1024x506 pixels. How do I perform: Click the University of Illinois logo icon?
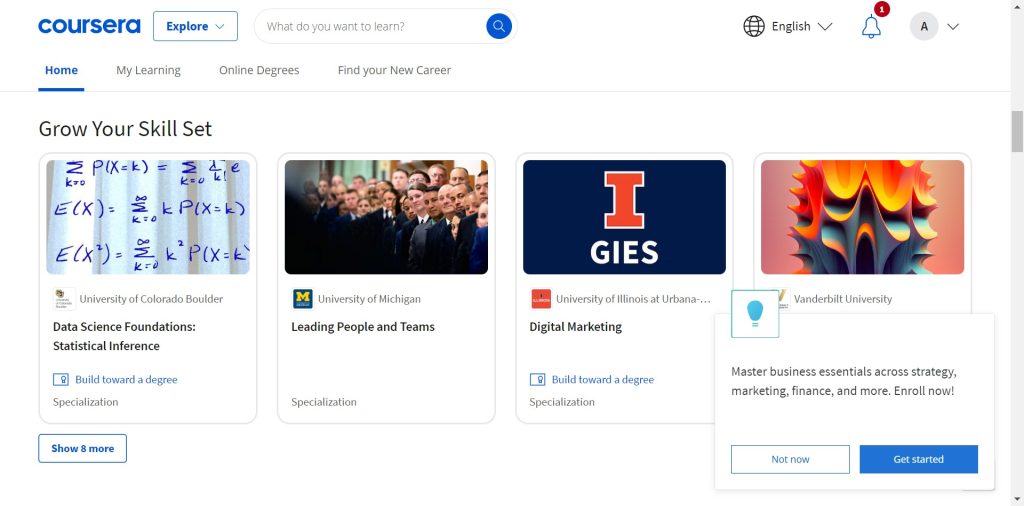tap(540, 299)
